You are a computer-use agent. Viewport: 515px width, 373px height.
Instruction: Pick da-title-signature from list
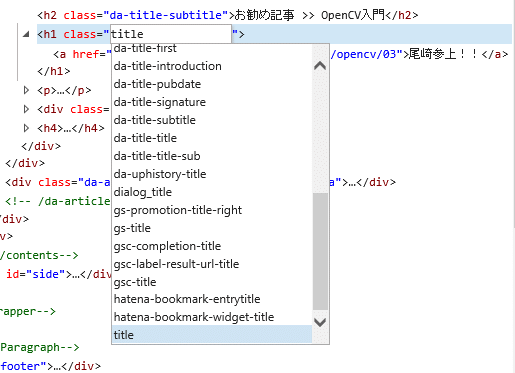[212, 102]
